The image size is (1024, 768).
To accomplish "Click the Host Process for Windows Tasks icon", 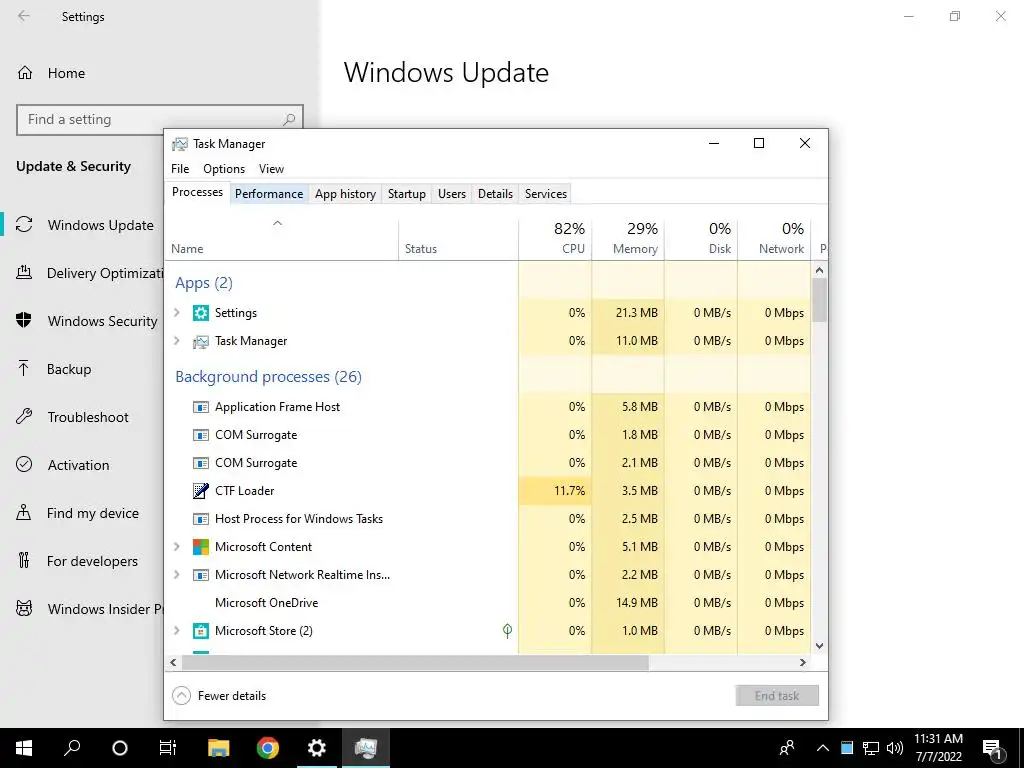I will (200, 519).
